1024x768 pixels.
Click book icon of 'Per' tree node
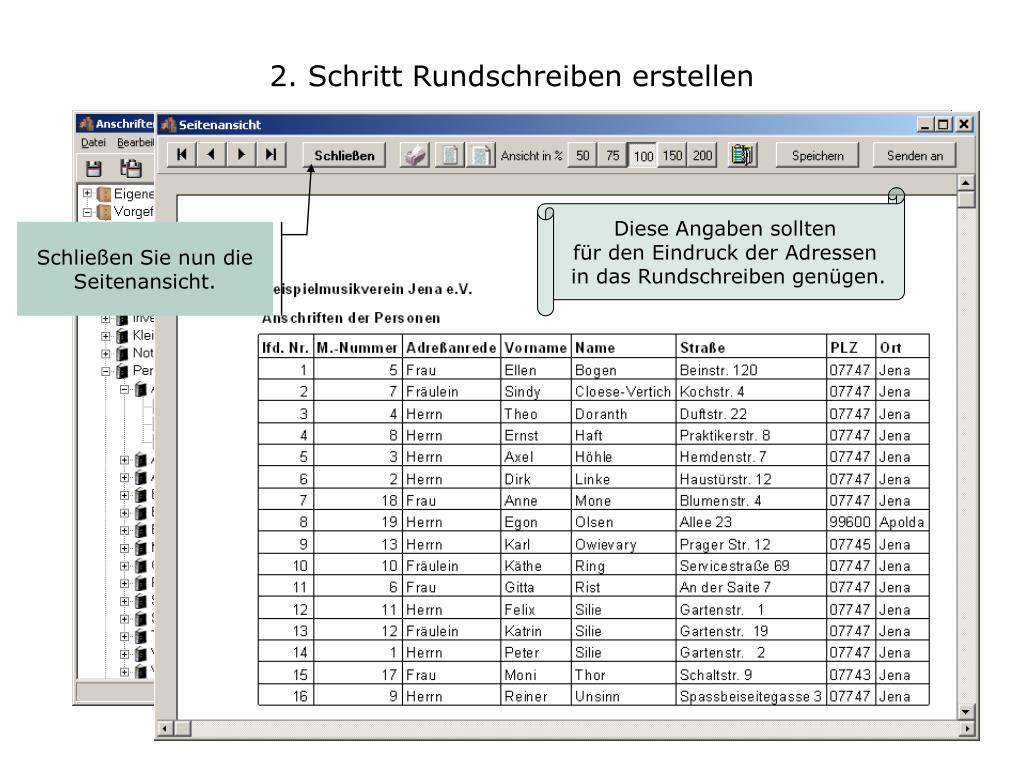click(x=122, y=371)
